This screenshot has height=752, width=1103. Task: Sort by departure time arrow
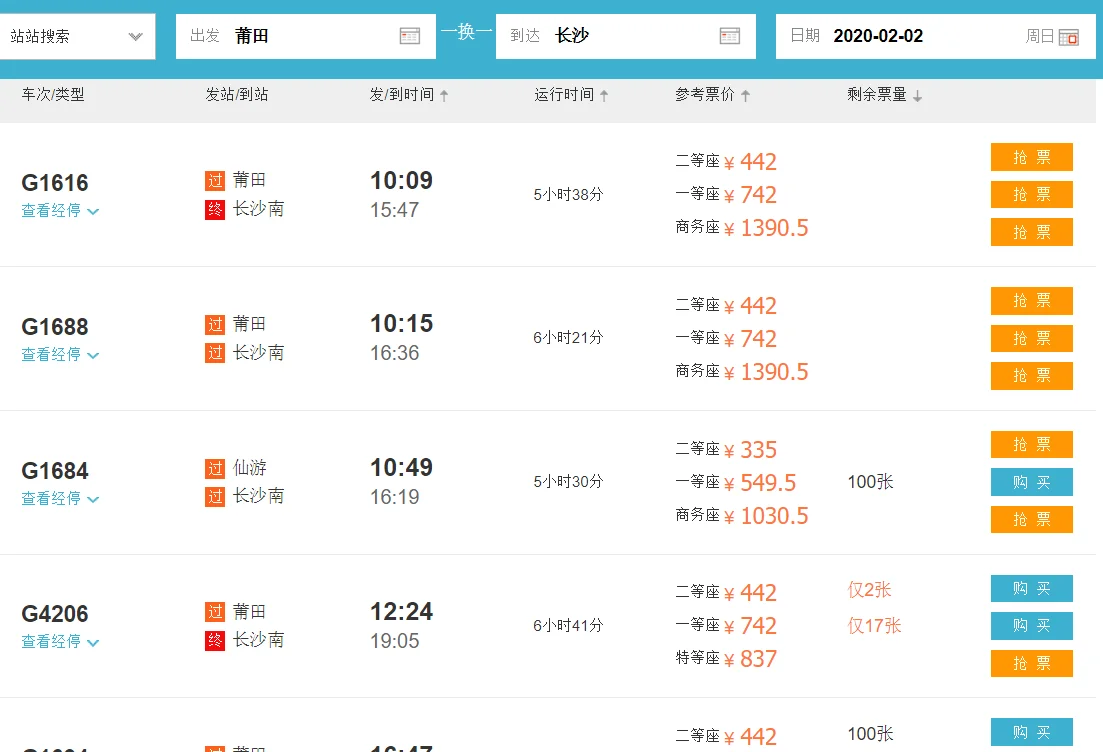pos(444,96)
